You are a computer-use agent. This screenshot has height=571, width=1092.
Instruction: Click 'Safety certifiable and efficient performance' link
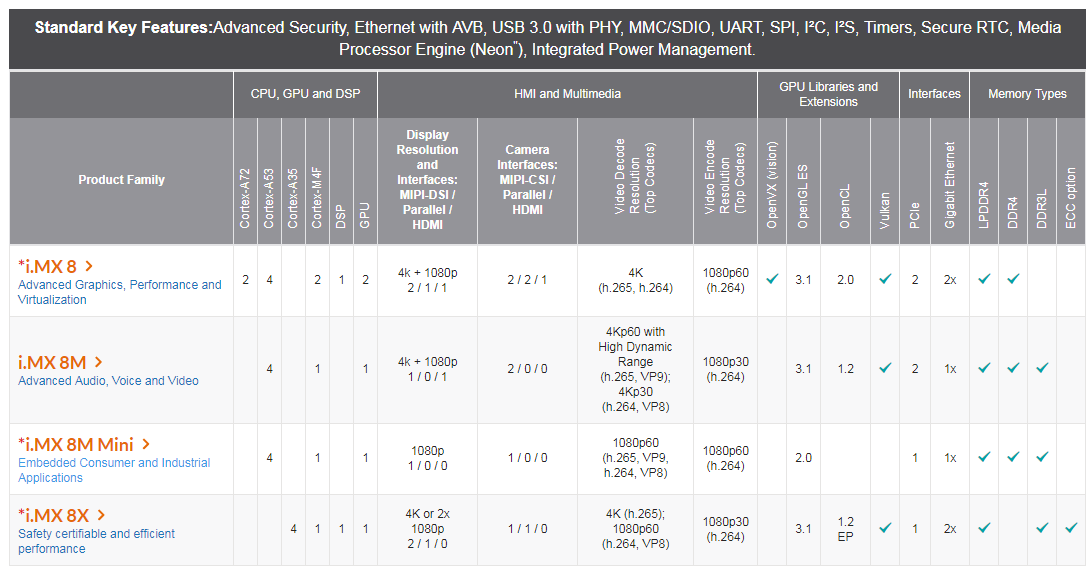point(96,541)
